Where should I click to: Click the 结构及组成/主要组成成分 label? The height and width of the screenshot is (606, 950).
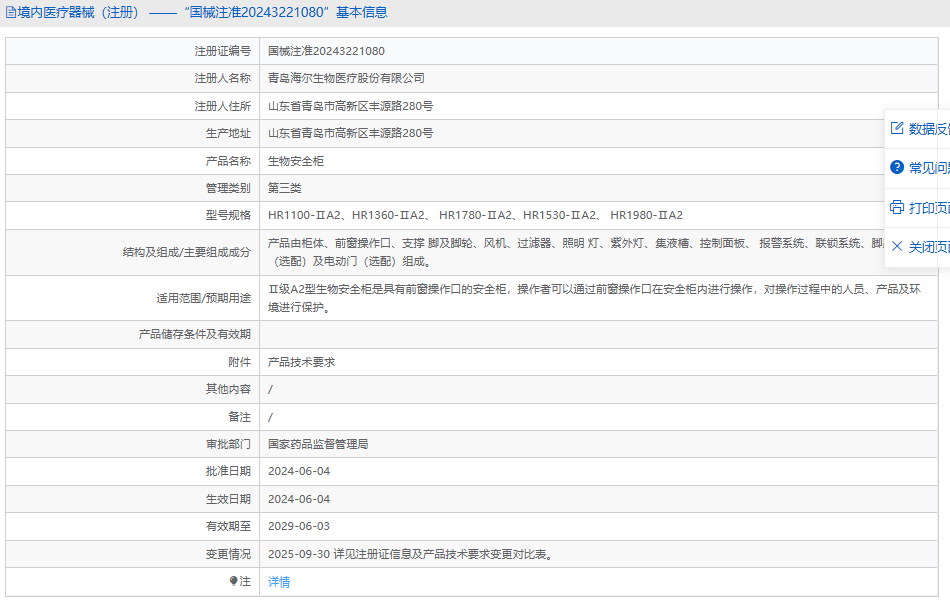187,252
